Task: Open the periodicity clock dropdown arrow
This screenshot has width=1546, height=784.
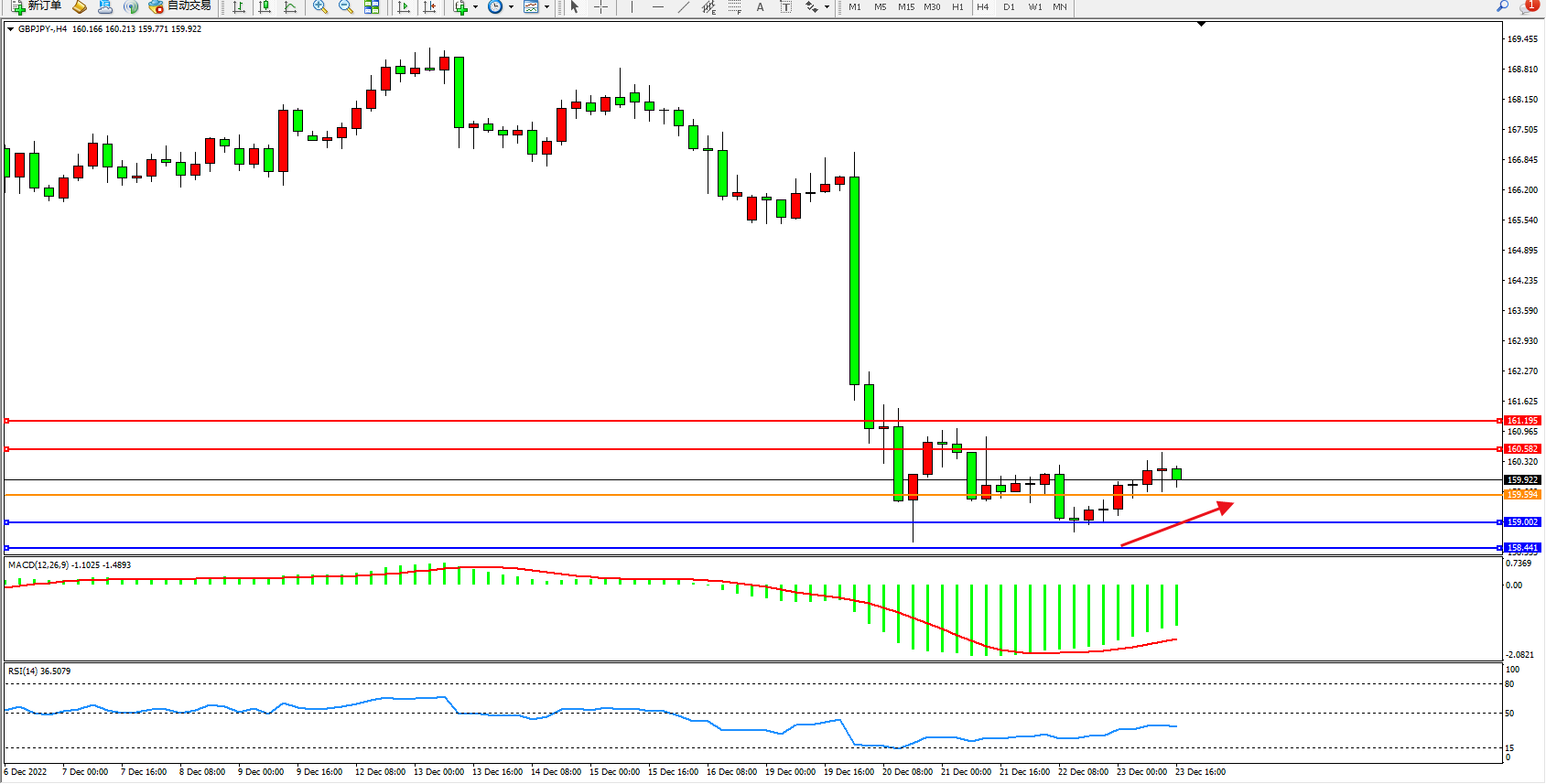Action: pyautogui.click(x=511, y=7)
